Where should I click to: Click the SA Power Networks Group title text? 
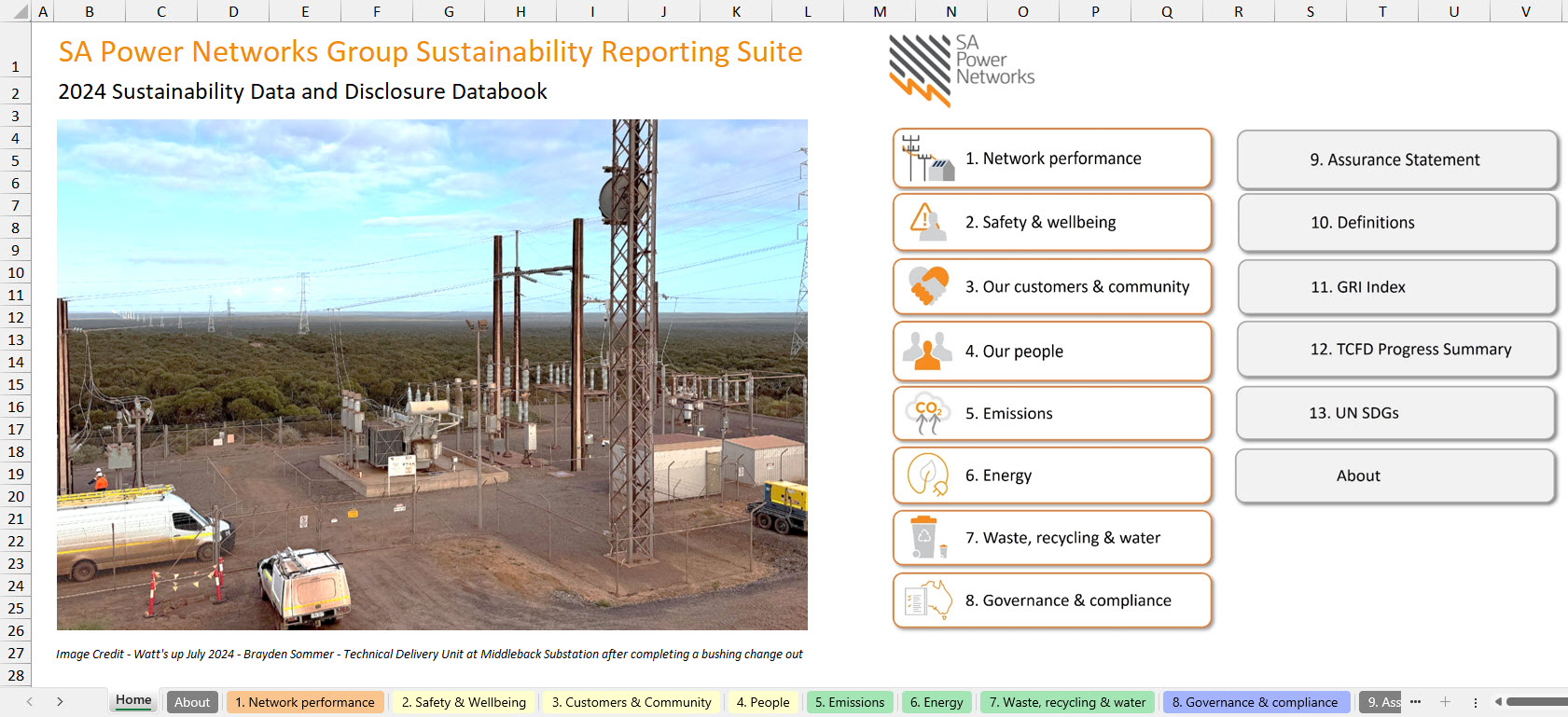point(430,51)
